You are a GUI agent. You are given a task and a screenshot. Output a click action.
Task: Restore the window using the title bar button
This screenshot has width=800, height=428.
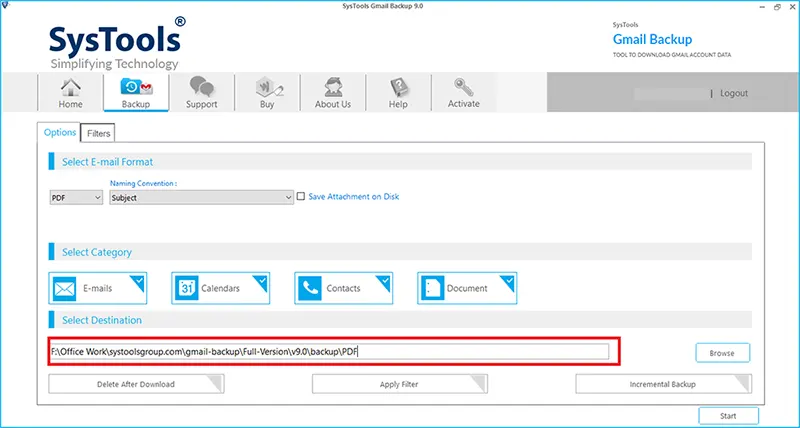click(777, 7)
